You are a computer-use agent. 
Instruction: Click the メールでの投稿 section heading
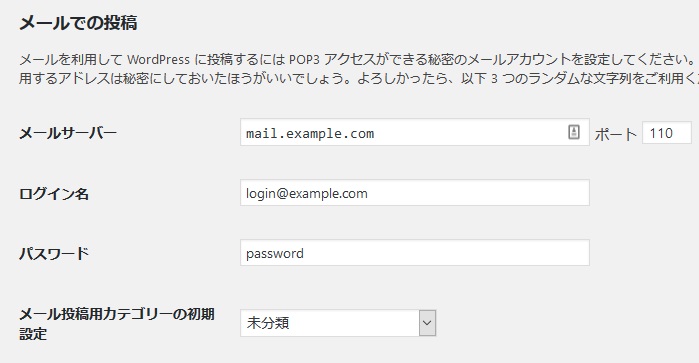tap(78, 23)
